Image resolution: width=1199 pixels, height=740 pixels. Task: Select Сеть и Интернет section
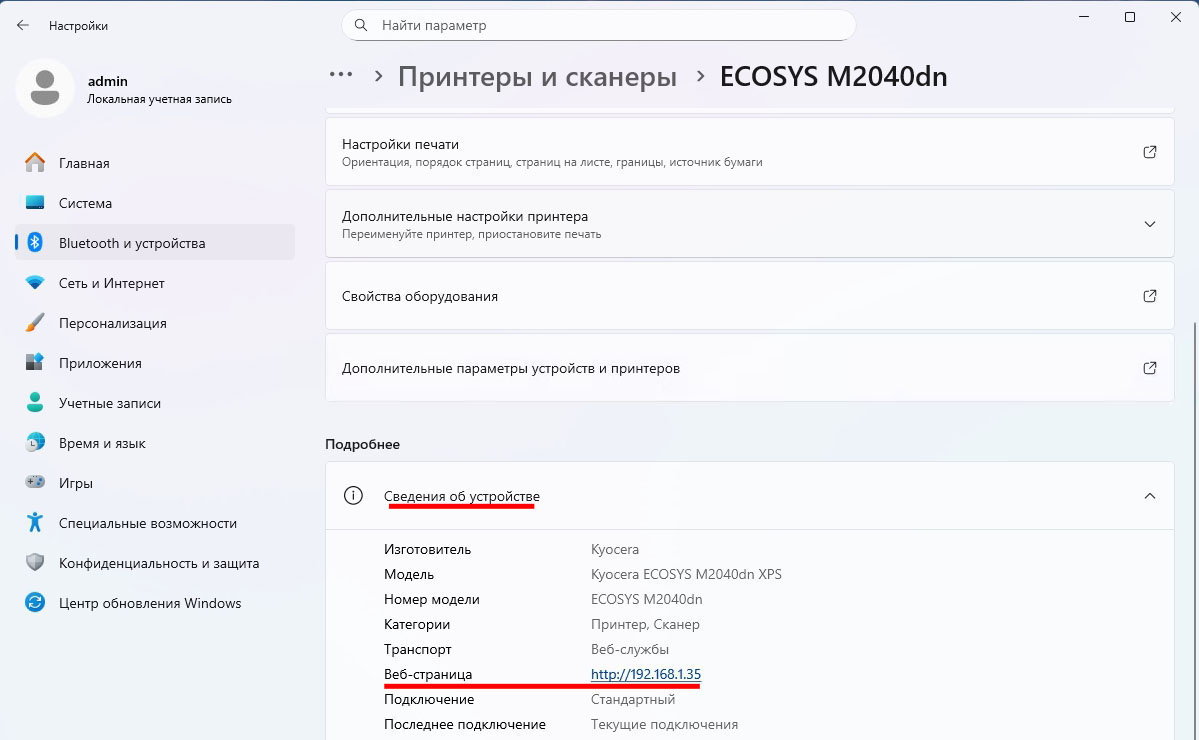point(154,283)
